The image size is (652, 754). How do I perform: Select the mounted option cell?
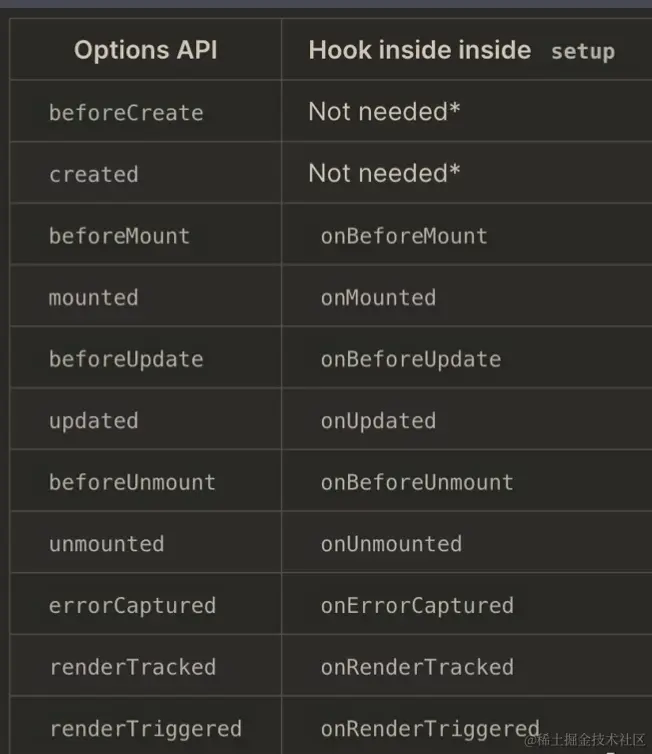(94, 298)
